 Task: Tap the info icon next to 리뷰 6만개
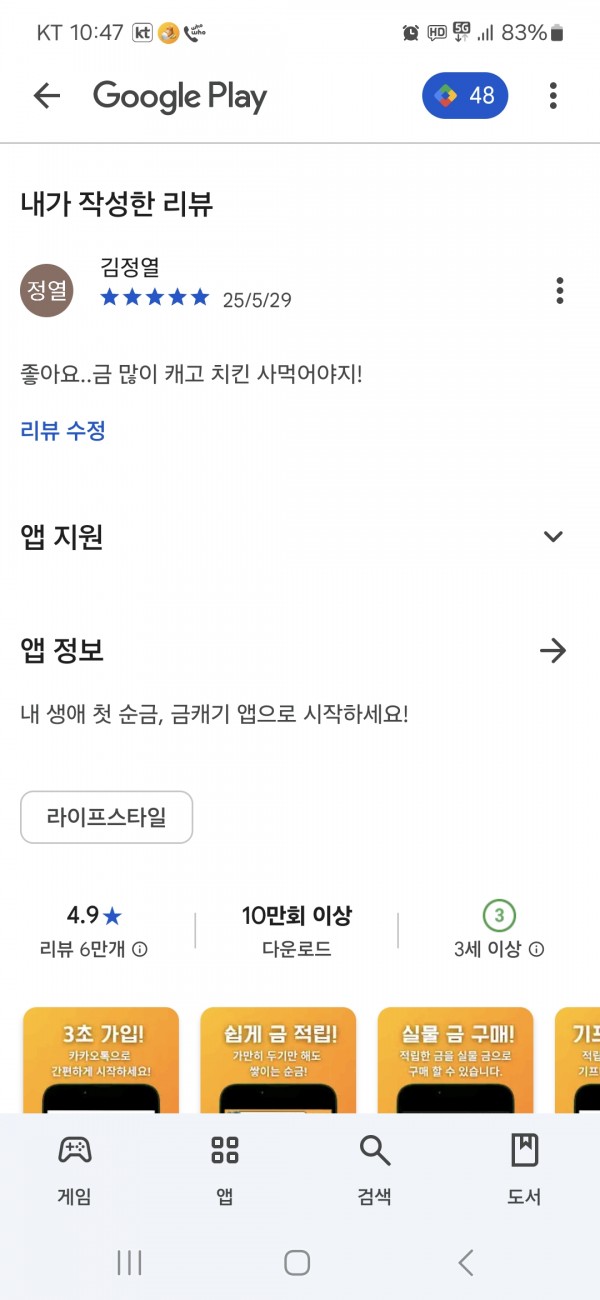(x=140, y=950)
